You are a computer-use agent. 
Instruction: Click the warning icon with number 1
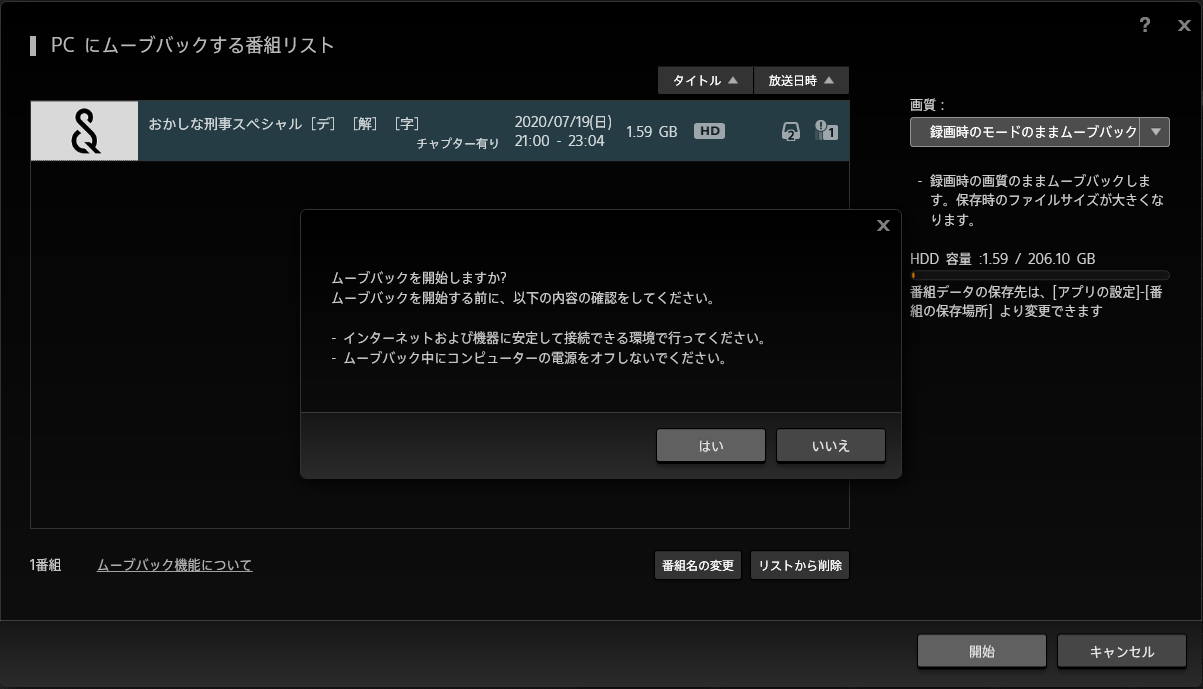click(826, 131)
